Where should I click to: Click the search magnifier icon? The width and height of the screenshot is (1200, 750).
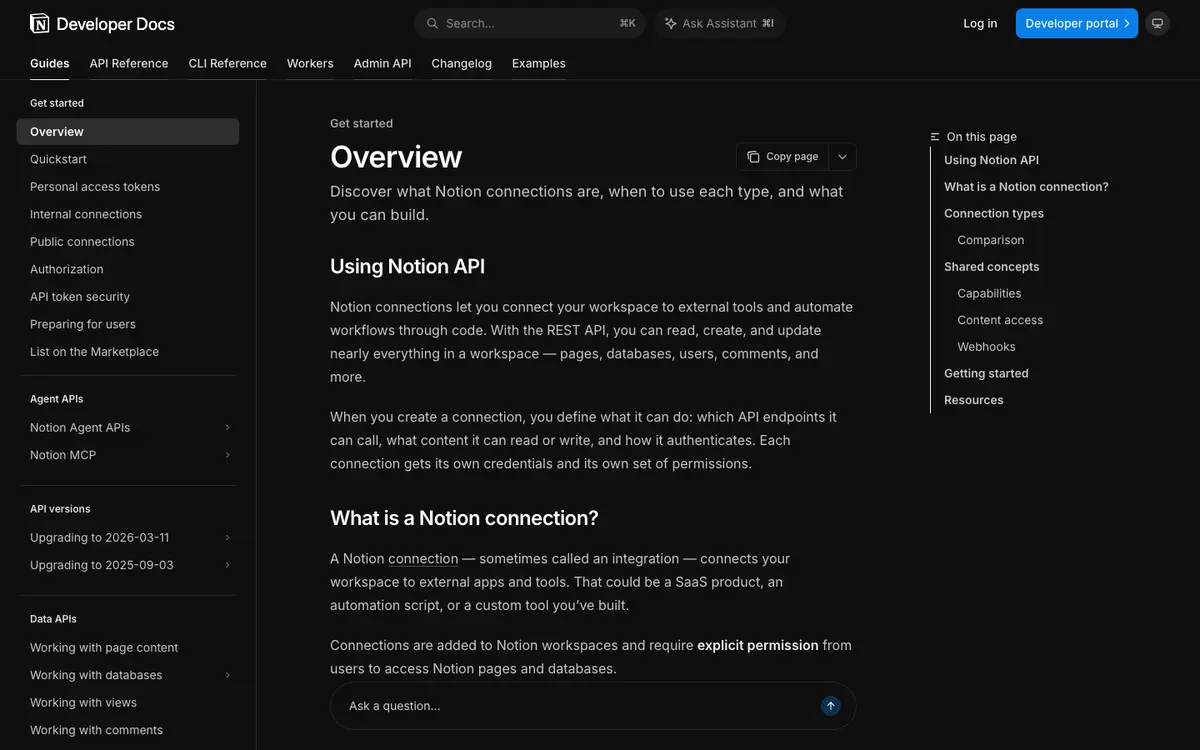pyautogui.click(x=432, y=23)
